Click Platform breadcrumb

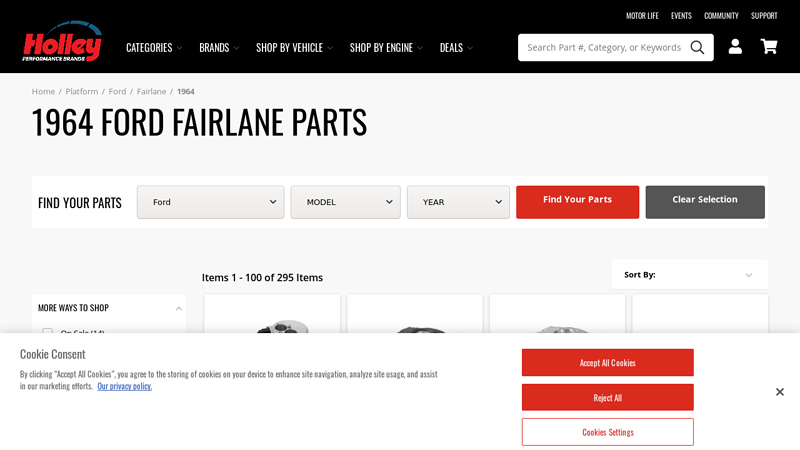coord(82,91)
